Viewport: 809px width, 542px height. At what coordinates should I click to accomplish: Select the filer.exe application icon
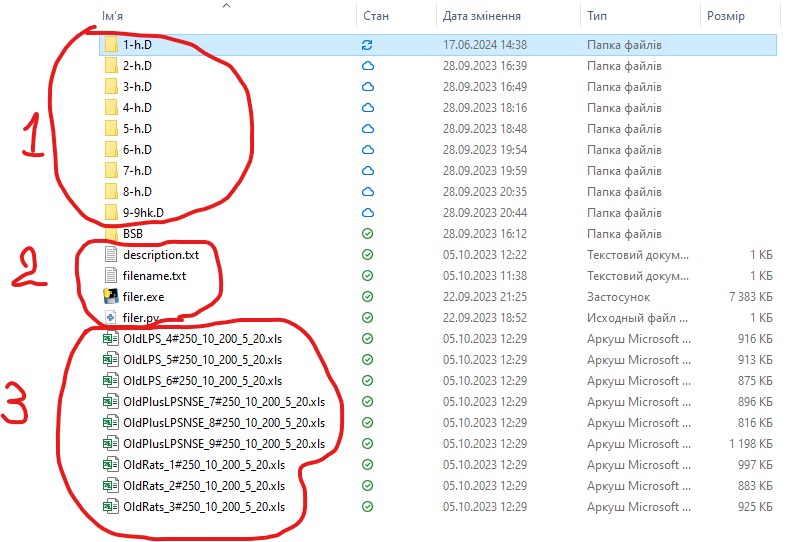point(111,297)
